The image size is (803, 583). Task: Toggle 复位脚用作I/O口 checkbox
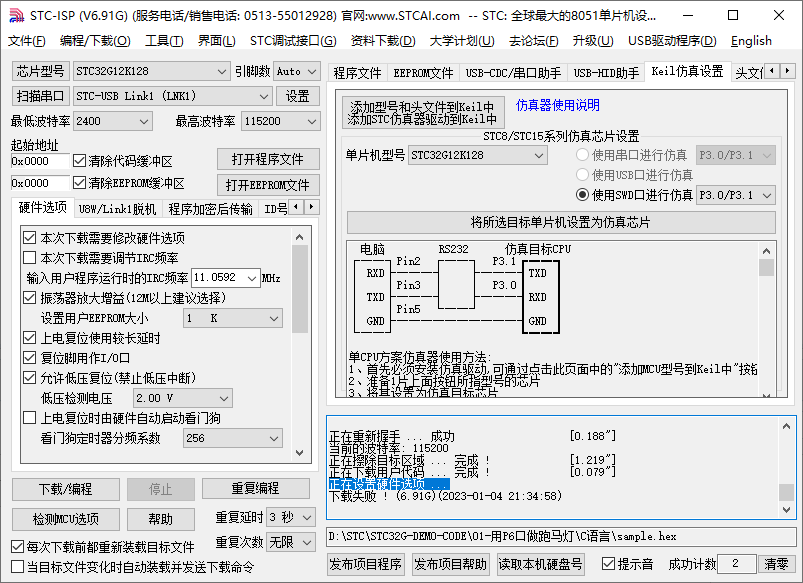pos(30,358)
